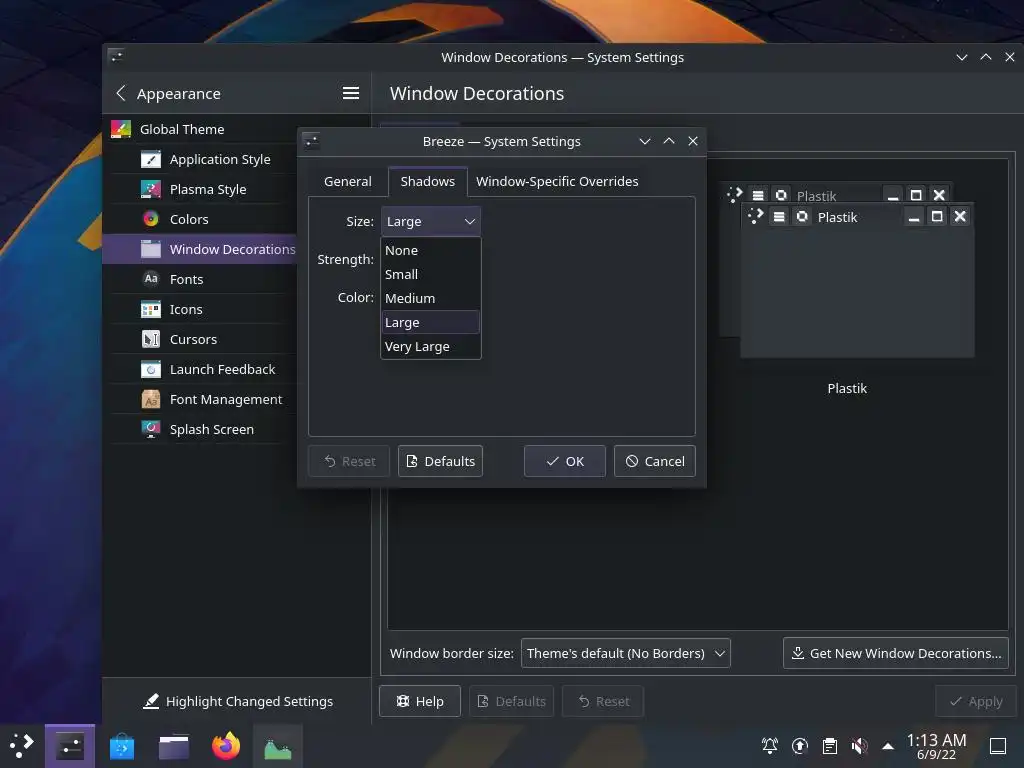Open the clipboard tray icon

coord(830,746)
